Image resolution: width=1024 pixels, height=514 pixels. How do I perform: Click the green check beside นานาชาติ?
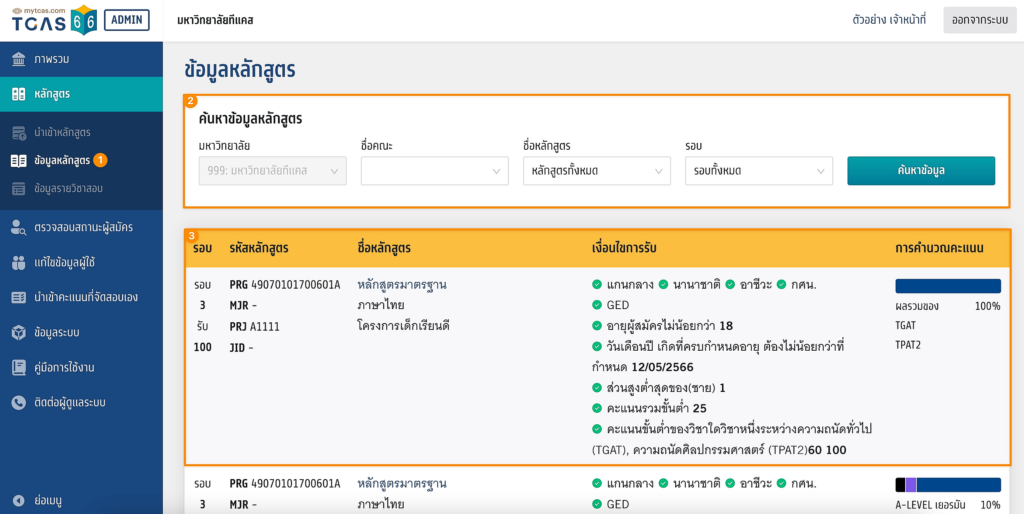click(663, 285)
